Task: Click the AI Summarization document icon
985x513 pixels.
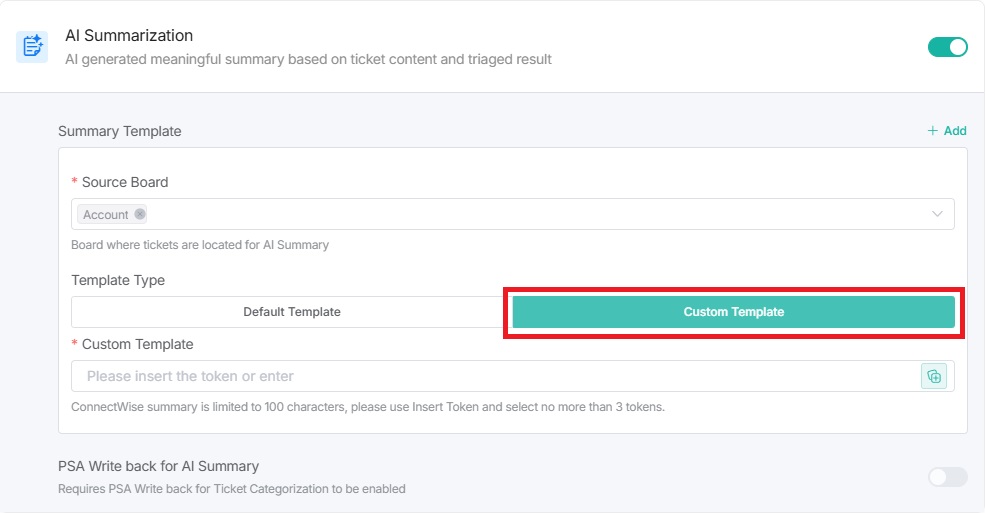Action: [x=32, y=46]
